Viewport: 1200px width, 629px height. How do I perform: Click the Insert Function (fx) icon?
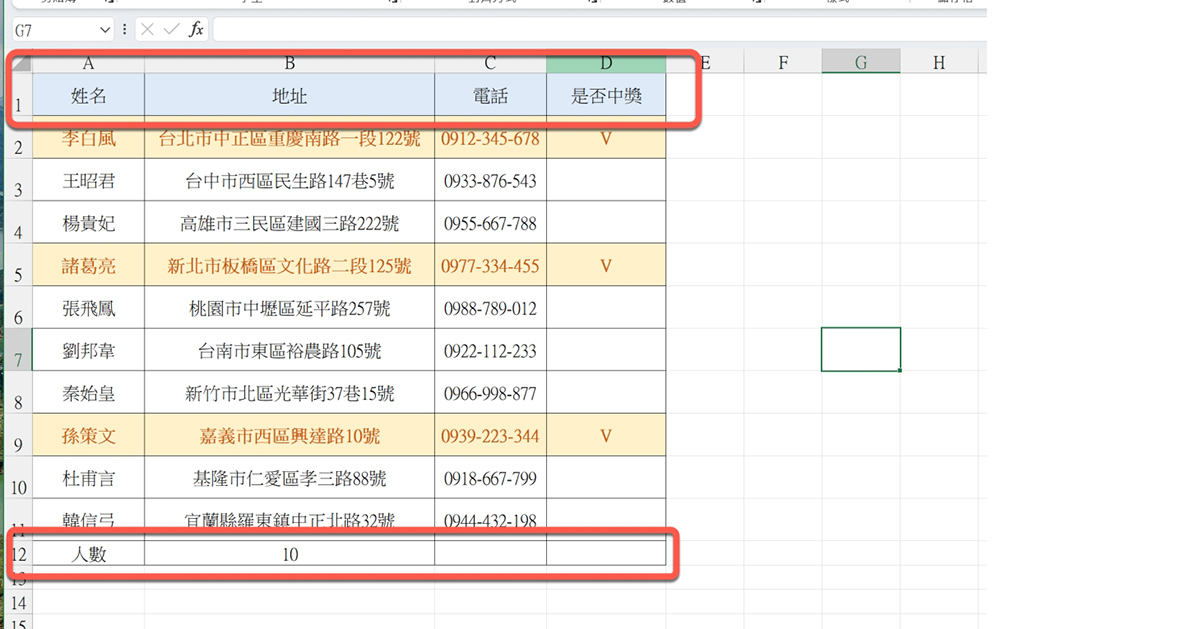(x=196, y=28)
